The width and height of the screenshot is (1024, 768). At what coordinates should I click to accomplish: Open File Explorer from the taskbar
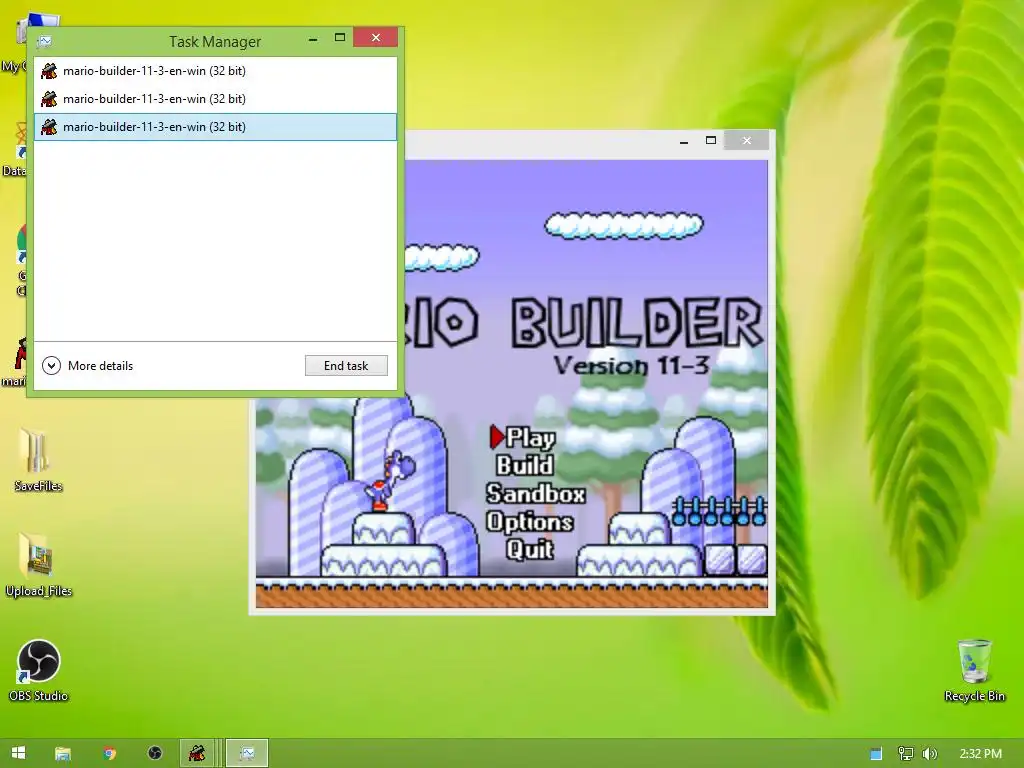63,754
